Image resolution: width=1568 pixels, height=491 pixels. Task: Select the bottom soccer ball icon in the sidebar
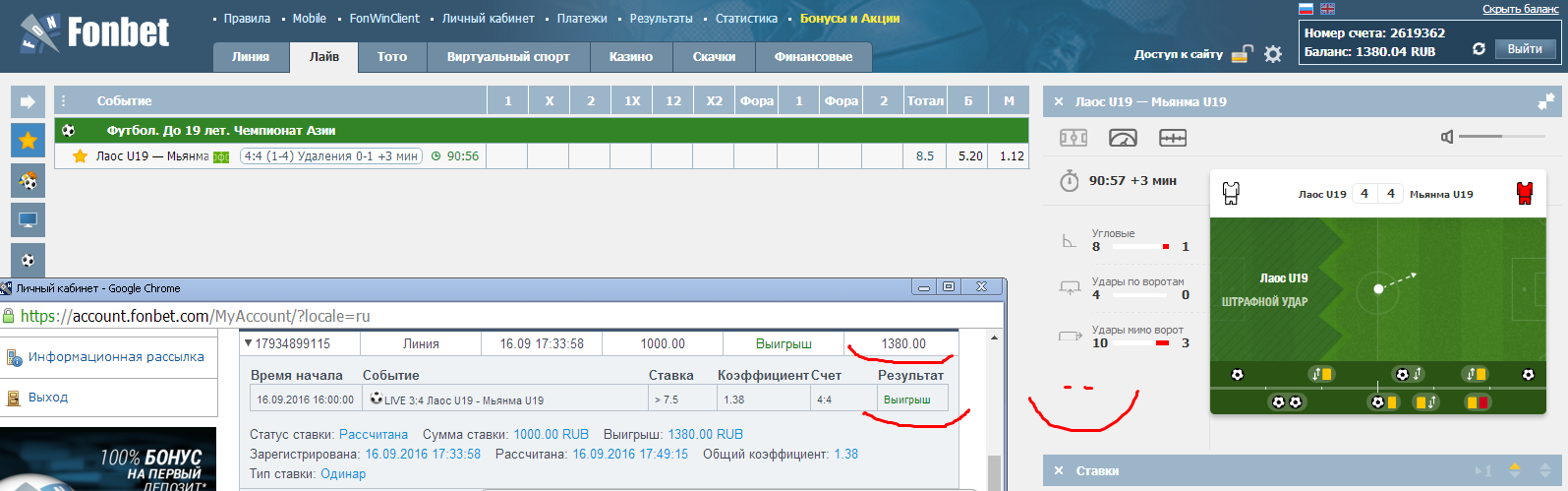tap(28, 260)
